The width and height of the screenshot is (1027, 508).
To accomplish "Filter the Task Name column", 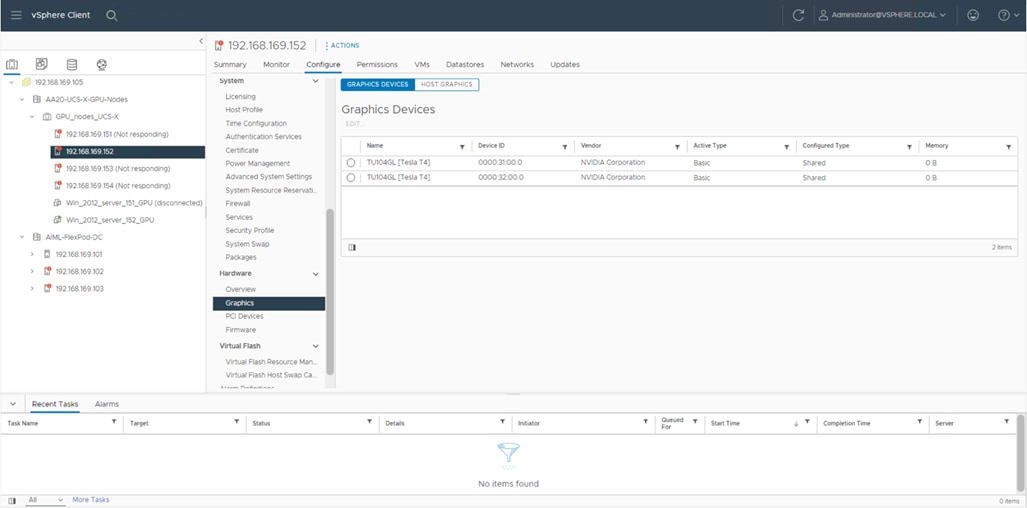I will pyautogui.click(x=115, y=422).
